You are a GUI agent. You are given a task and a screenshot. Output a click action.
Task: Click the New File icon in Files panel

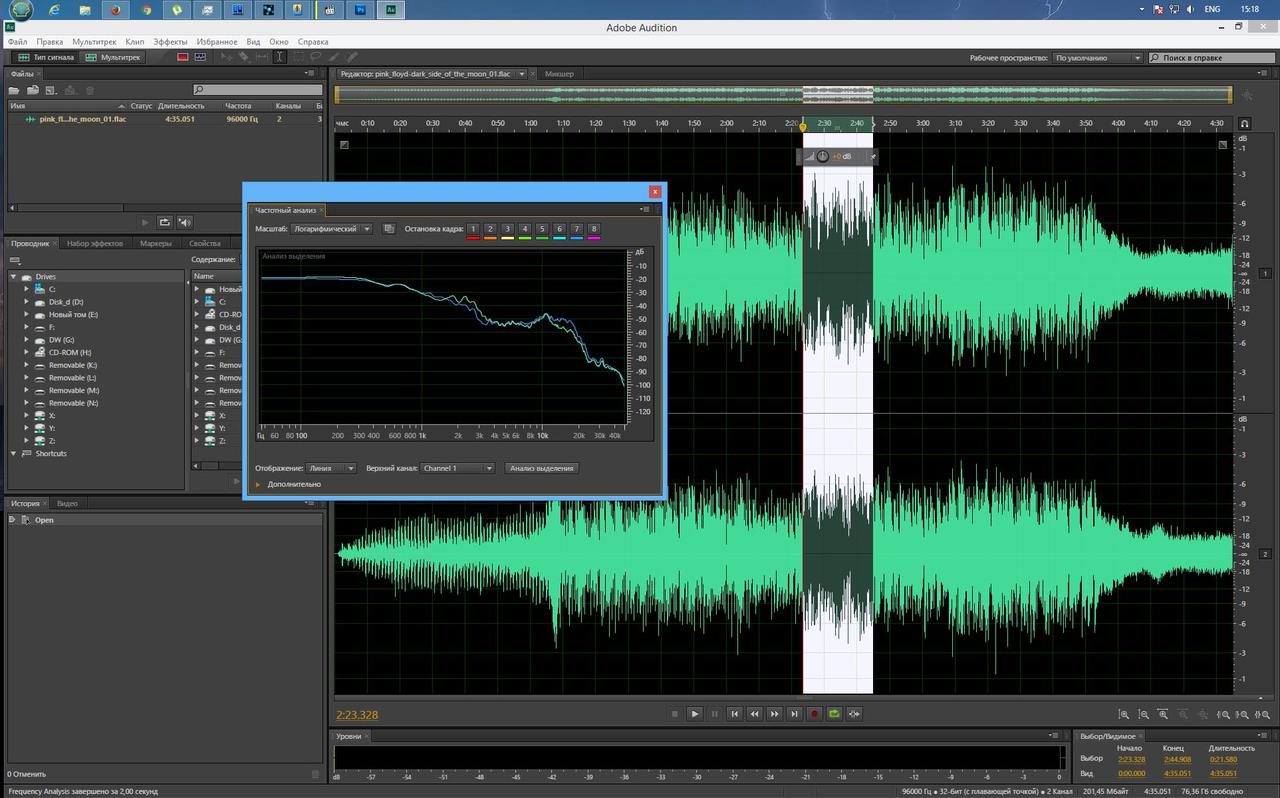click(x=51, y=90)
